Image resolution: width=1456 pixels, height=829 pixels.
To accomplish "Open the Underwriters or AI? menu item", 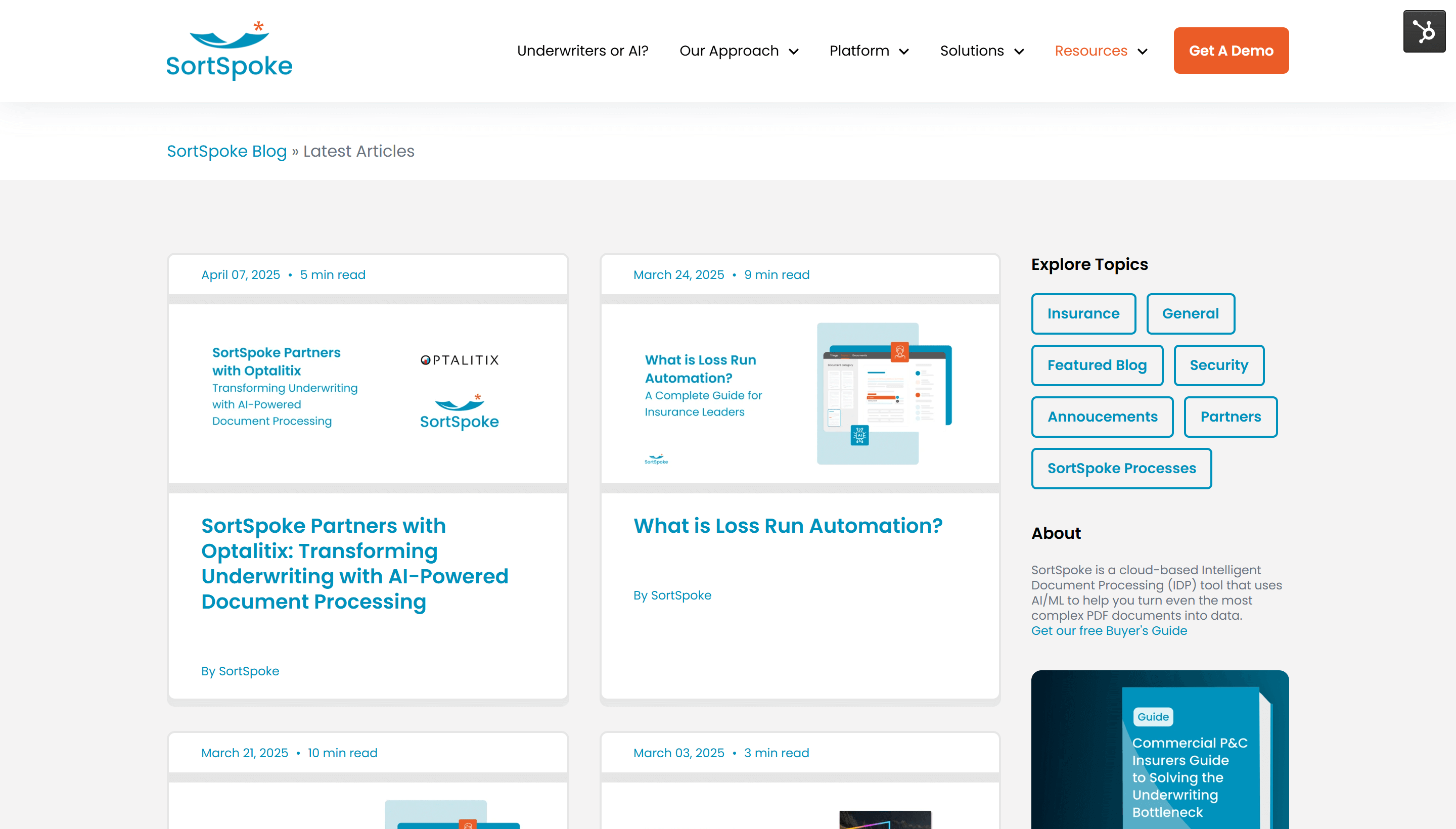I will [582, 51].
